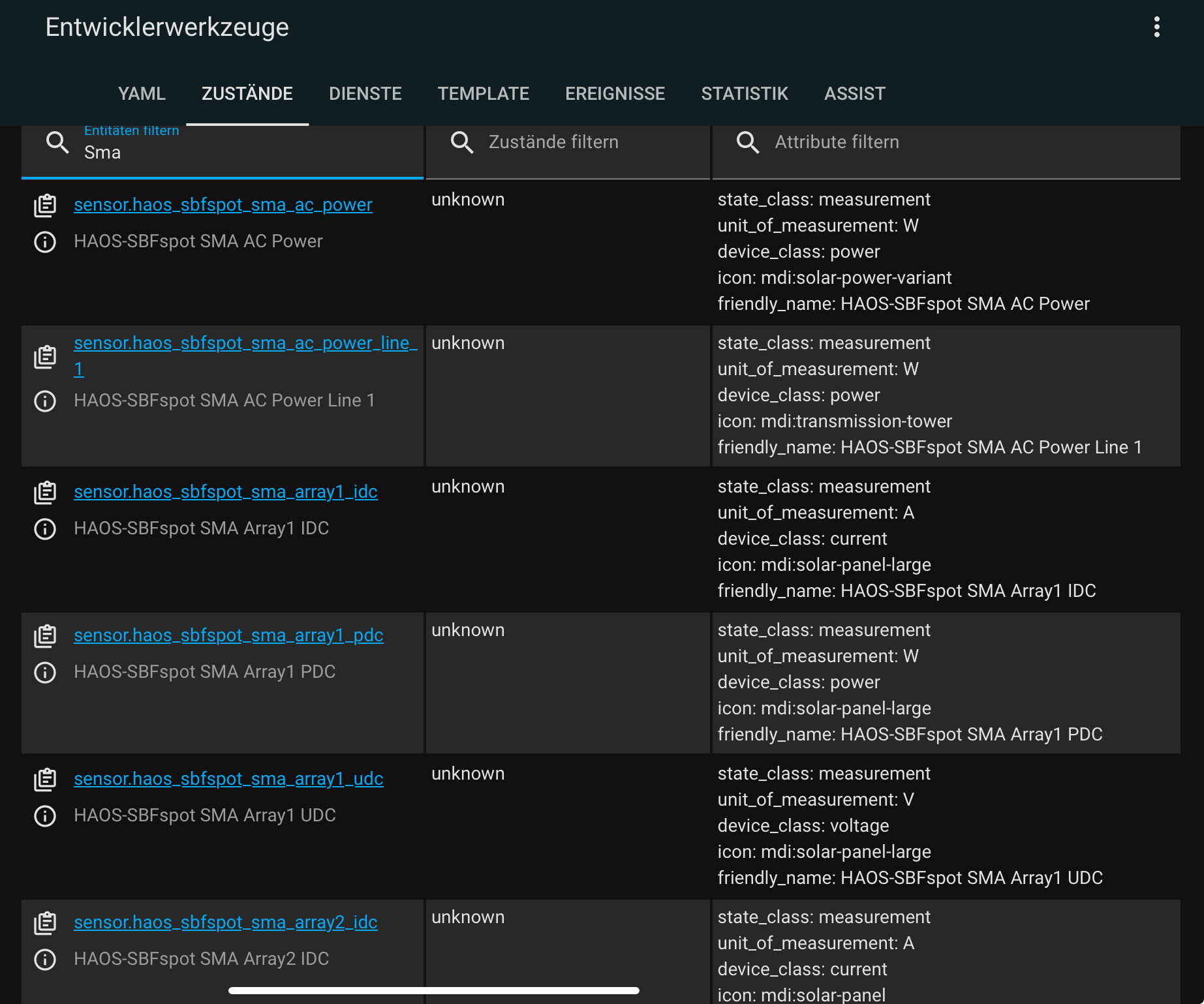Open entity info for HAOS-SBFspot SMA AC Power
Viewport: 1204px width, 1004px height.
(44, 241)
